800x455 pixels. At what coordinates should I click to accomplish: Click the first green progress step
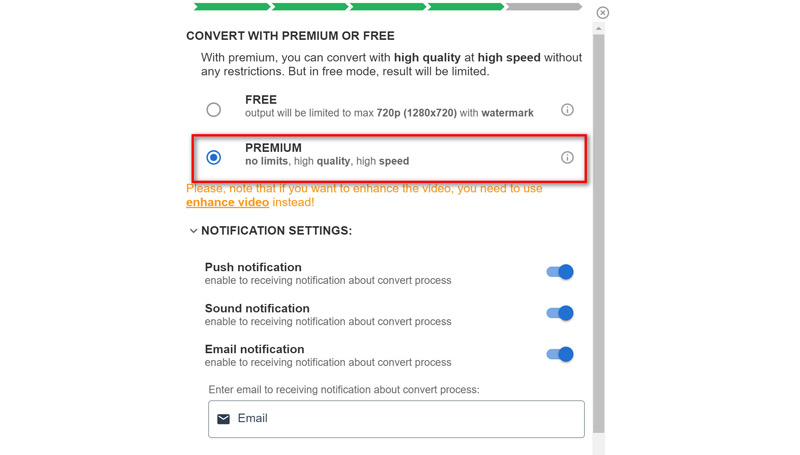(232, 7)
